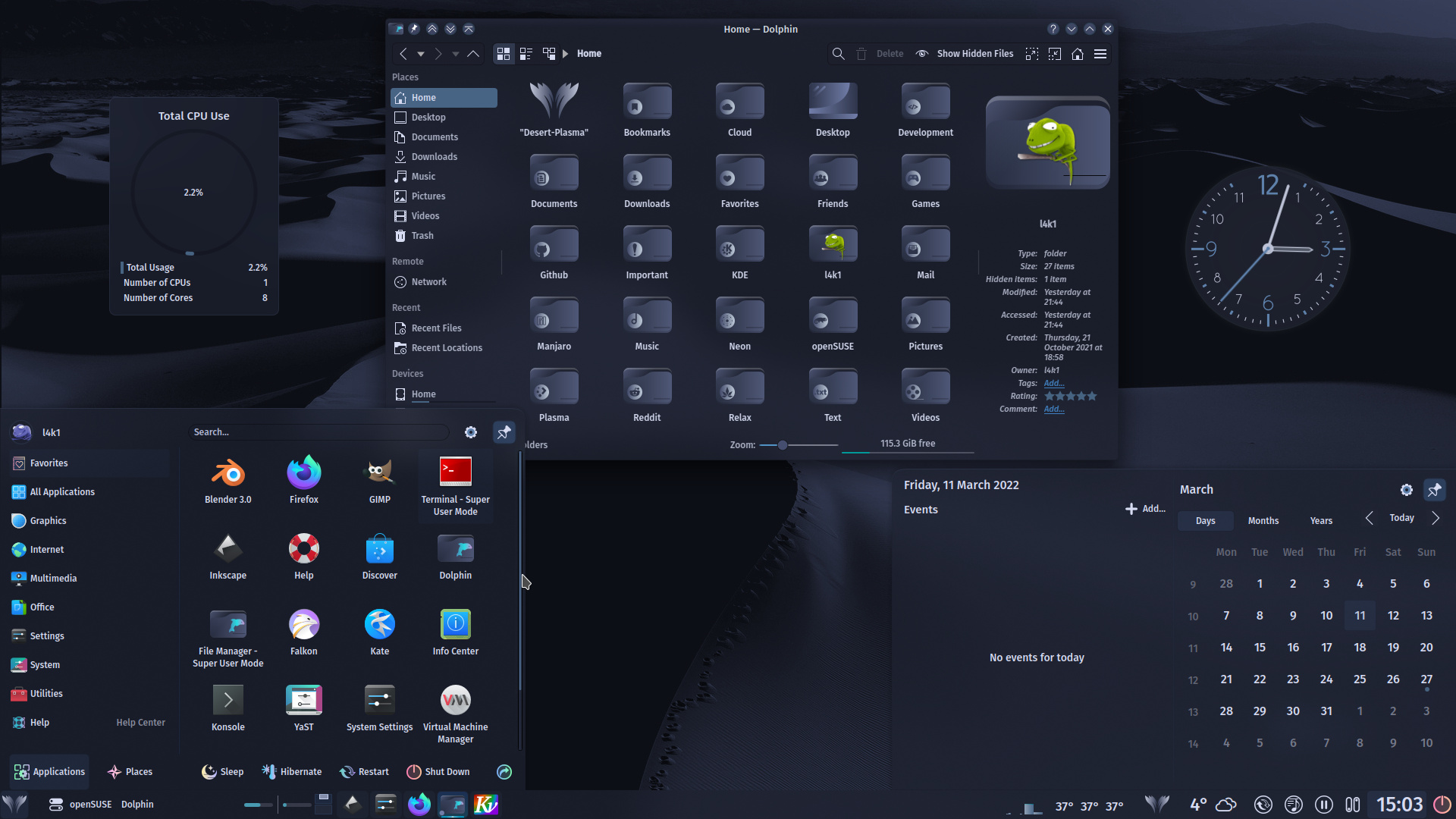This screenshot has height=819, width=1456.
Task: Switch calendar to Years view
Action: click(x=1321, y=521)
